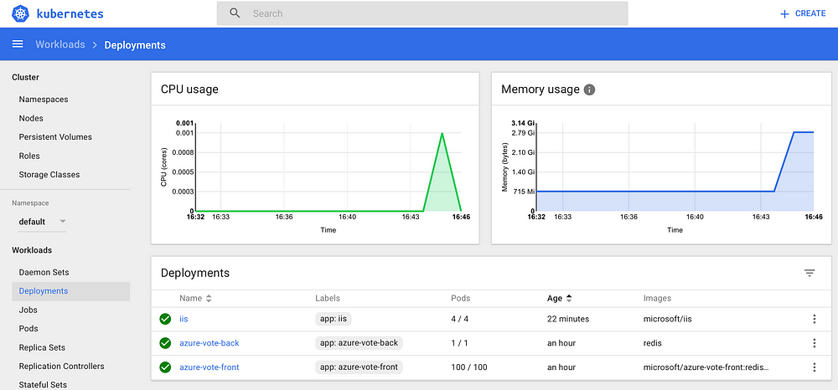Viewport: 838px width, 390px height.
Task: Focus the Search input field
Action: click(x=422, y=13)
